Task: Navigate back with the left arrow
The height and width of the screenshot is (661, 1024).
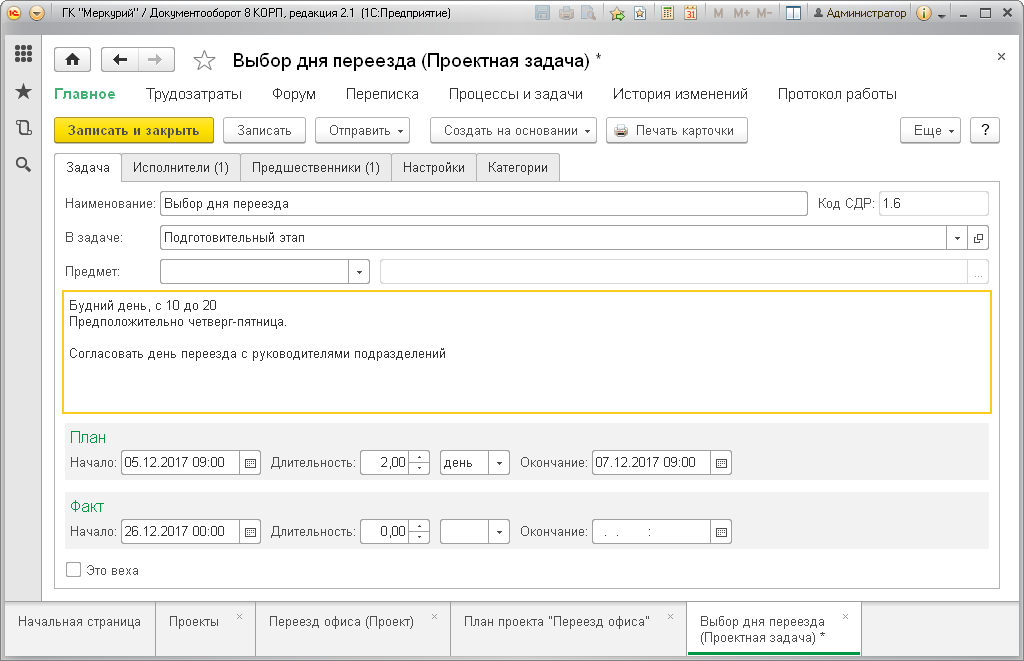Action: pyautogui.click(x=120, y=60)
